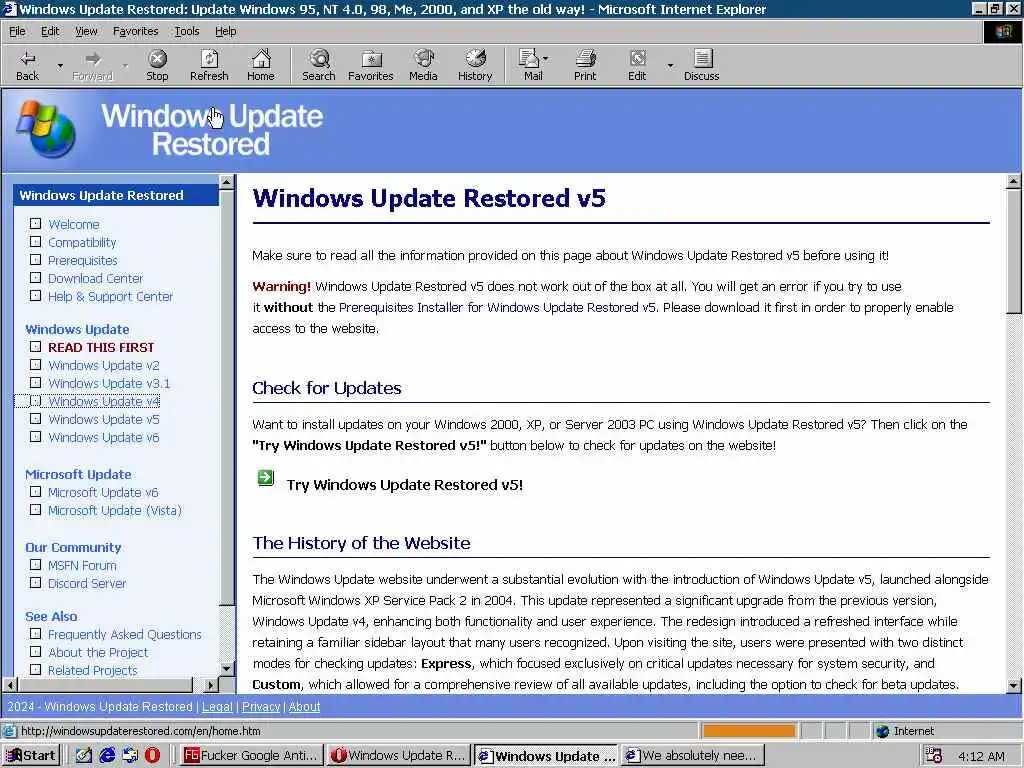Screen dimensions: 1024x768
Task: Reload the page with the Refresh button
Action: pyautogui.click(x=209, y=65)
